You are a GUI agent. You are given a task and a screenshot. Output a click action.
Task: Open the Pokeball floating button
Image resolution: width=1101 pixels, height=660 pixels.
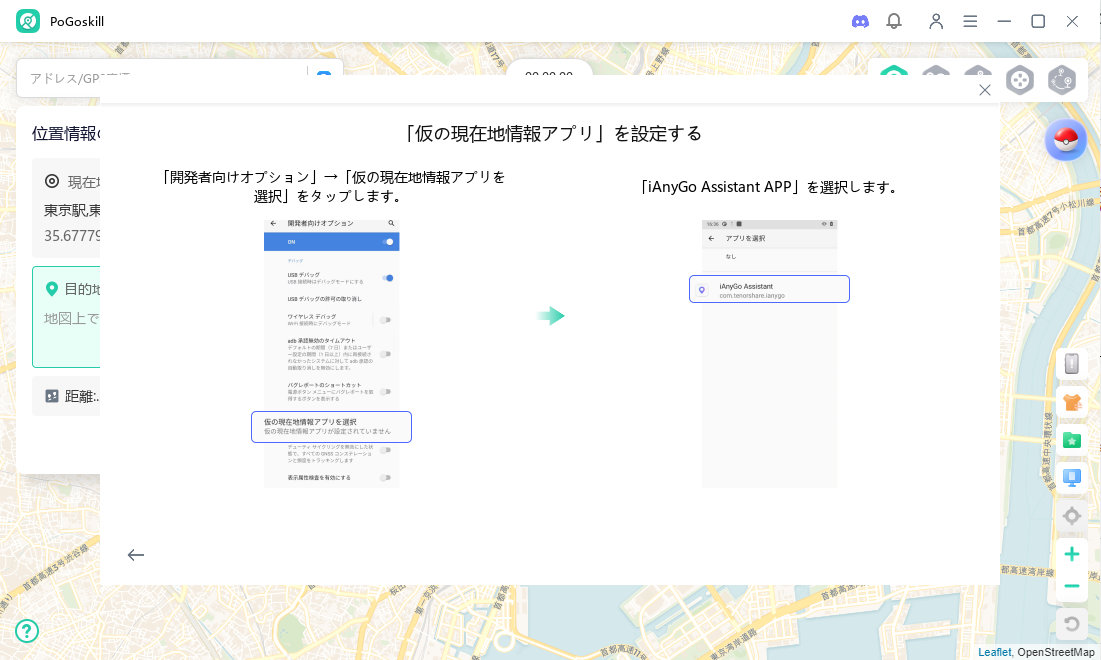pos(1065,140)
